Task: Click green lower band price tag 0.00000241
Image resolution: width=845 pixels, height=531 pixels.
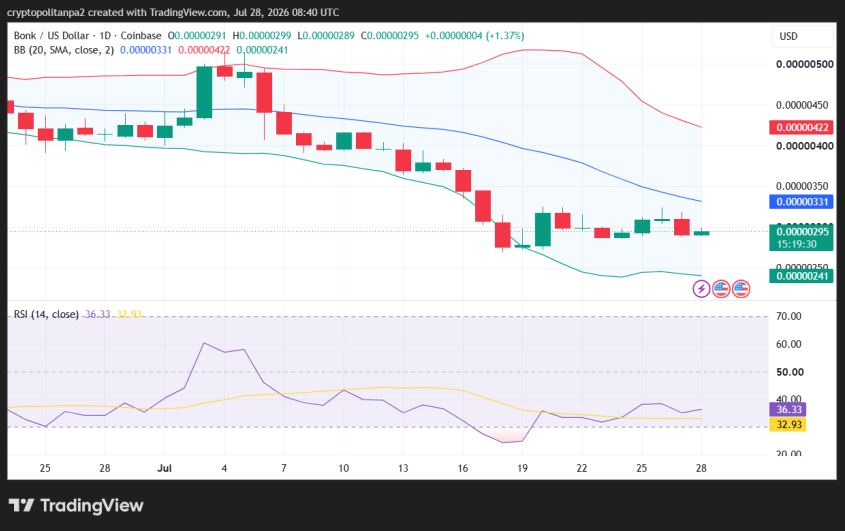Action: (x=801, y=276)
